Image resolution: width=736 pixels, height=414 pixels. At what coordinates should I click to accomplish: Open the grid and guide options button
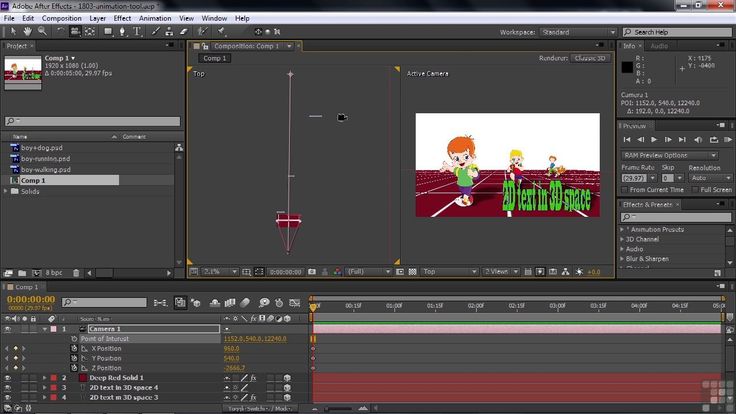(246, 272)
